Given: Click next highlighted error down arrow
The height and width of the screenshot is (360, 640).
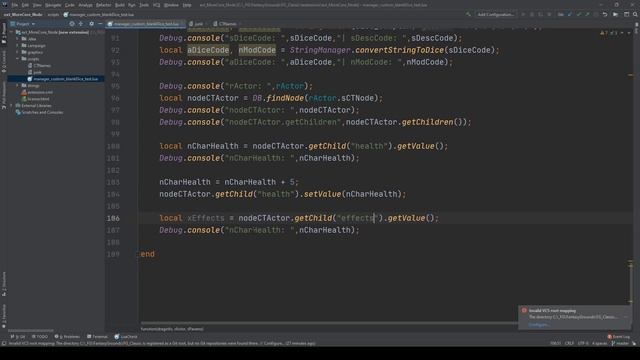Looking at the screenshot, I should click(629, 33).
